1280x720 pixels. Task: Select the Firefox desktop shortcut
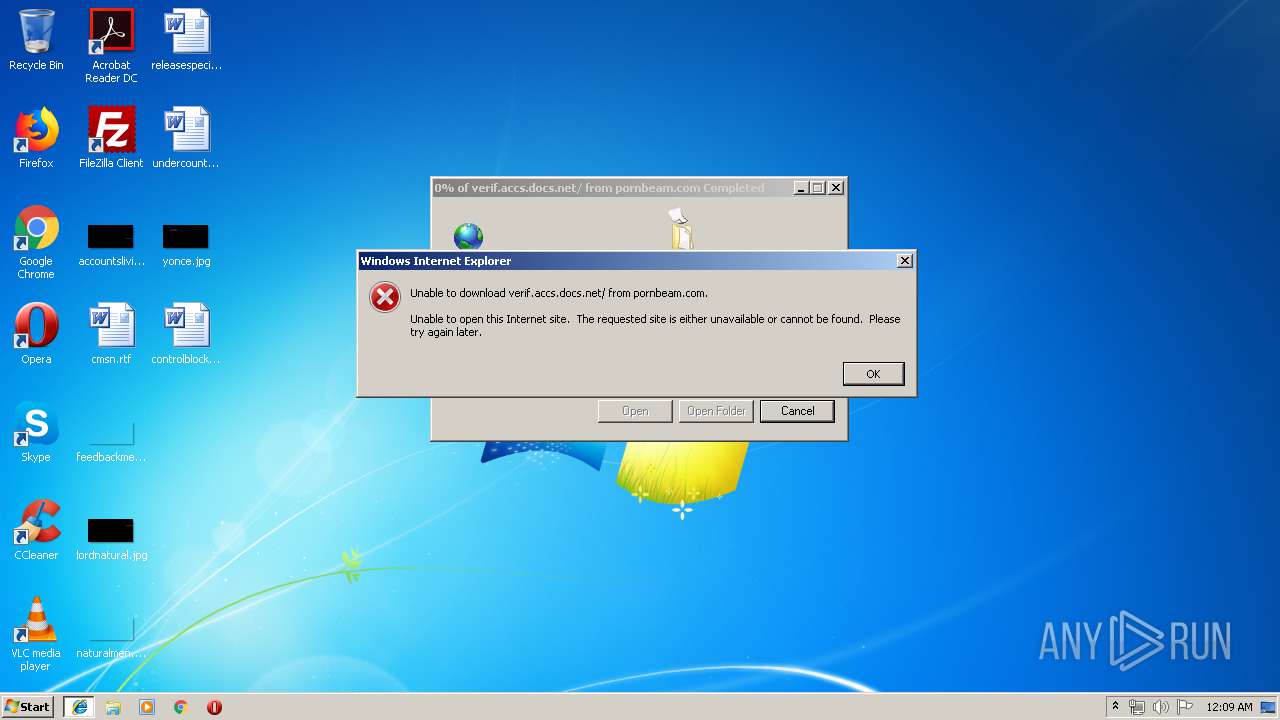(36, 138)
